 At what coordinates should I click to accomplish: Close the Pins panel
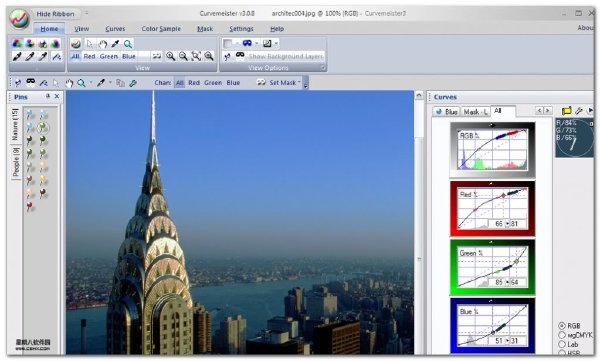(57, 96)
